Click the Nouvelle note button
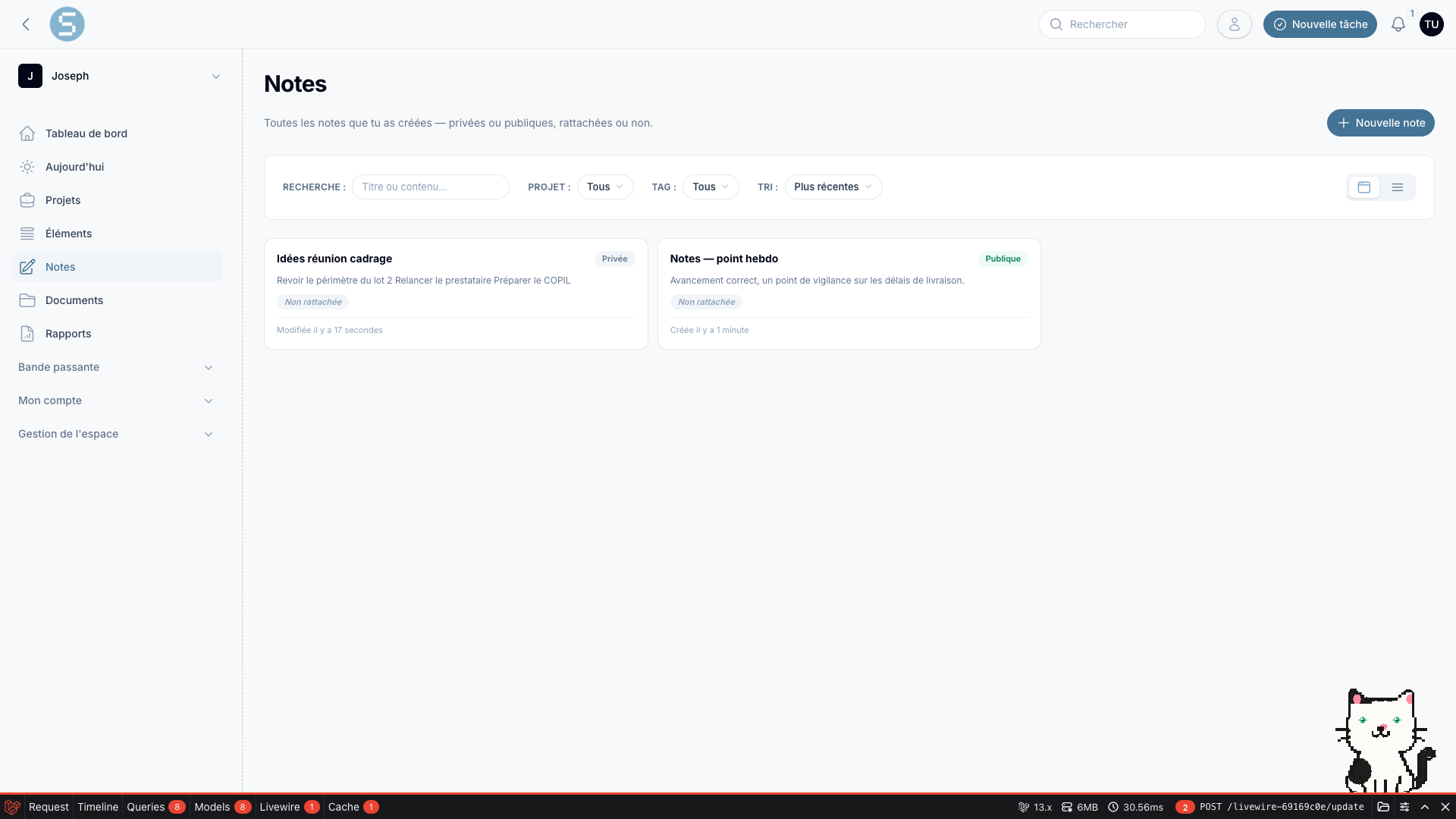Viewport: 1456px width, 819px height. pyautogui.click(x=1380, y=123)
